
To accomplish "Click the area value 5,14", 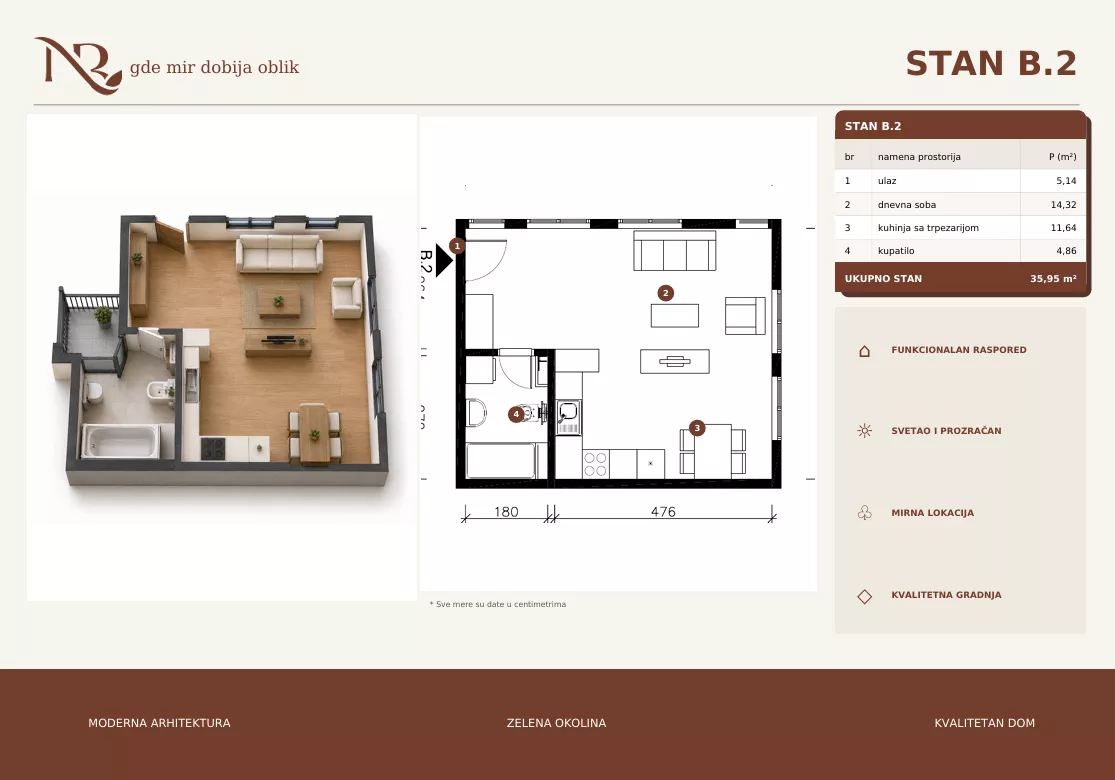I will pyautogui.click(x=1066, y=181).
